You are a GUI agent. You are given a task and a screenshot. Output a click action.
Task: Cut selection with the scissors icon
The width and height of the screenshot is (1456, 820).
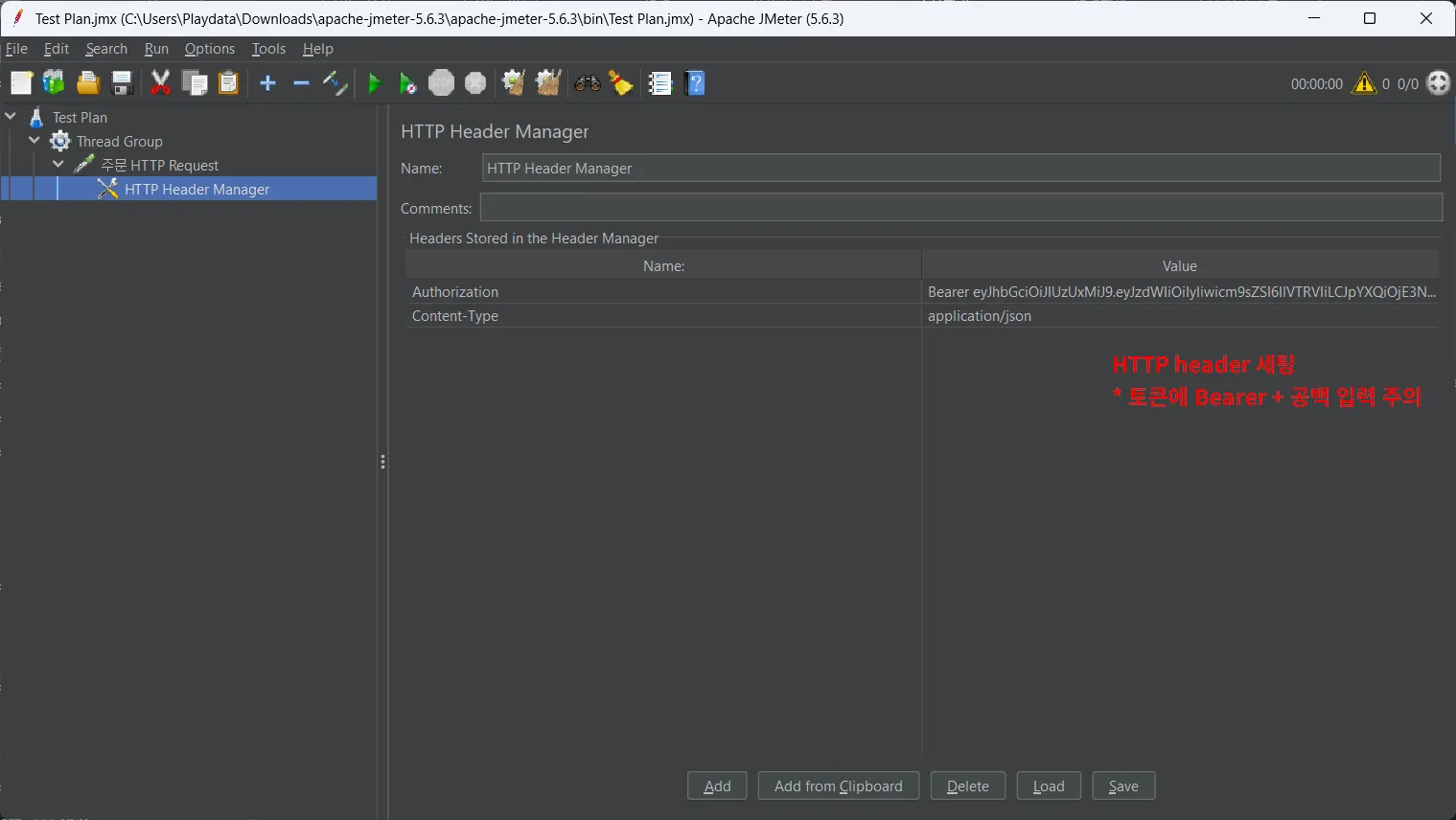161,83
